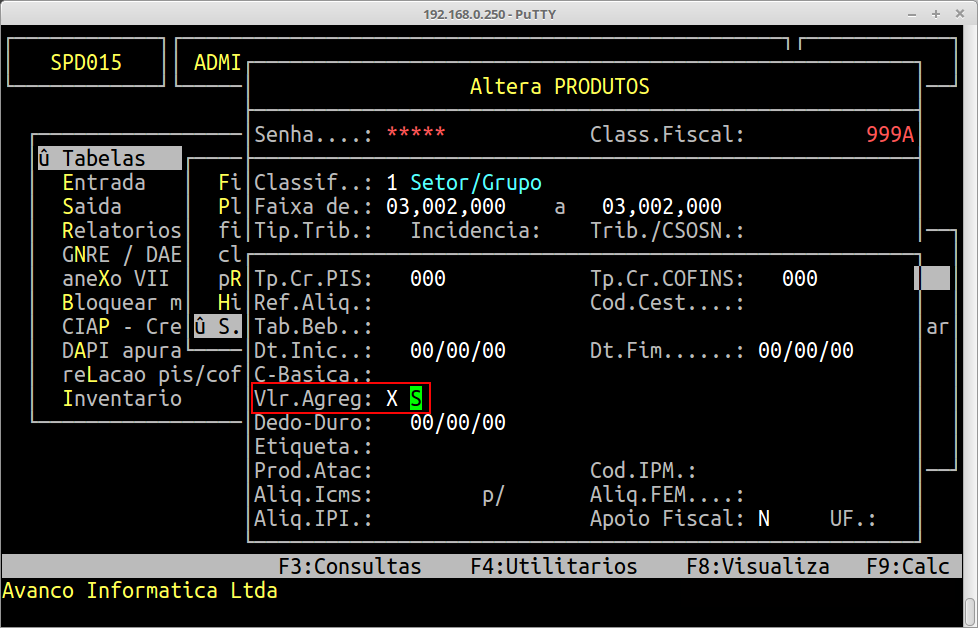Click the Dedo-Duro date field

click(x=458, y=423)
